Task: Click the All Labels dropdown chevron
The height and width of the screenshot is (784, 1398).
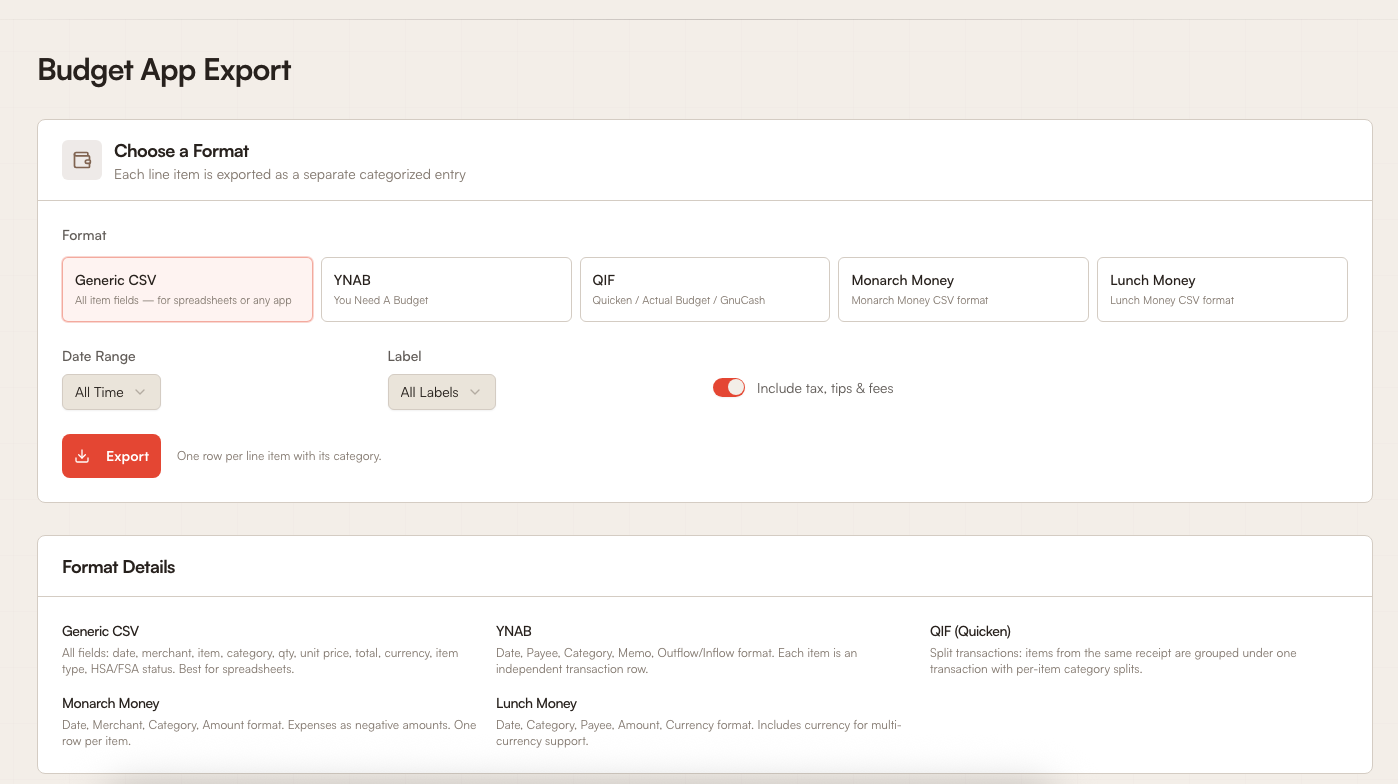Action: (476, 392)
